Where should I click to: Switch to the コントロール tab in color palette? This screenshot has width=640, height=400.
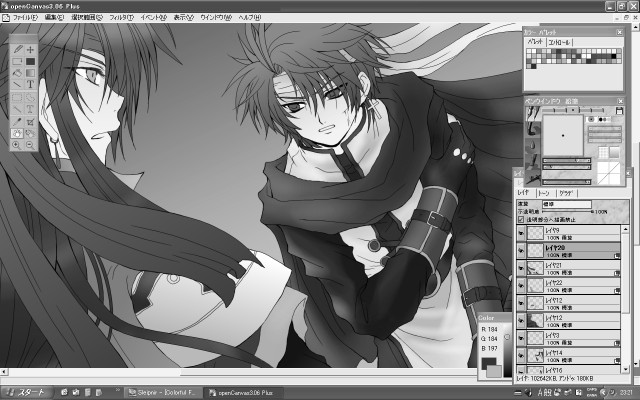coord(560,42)
